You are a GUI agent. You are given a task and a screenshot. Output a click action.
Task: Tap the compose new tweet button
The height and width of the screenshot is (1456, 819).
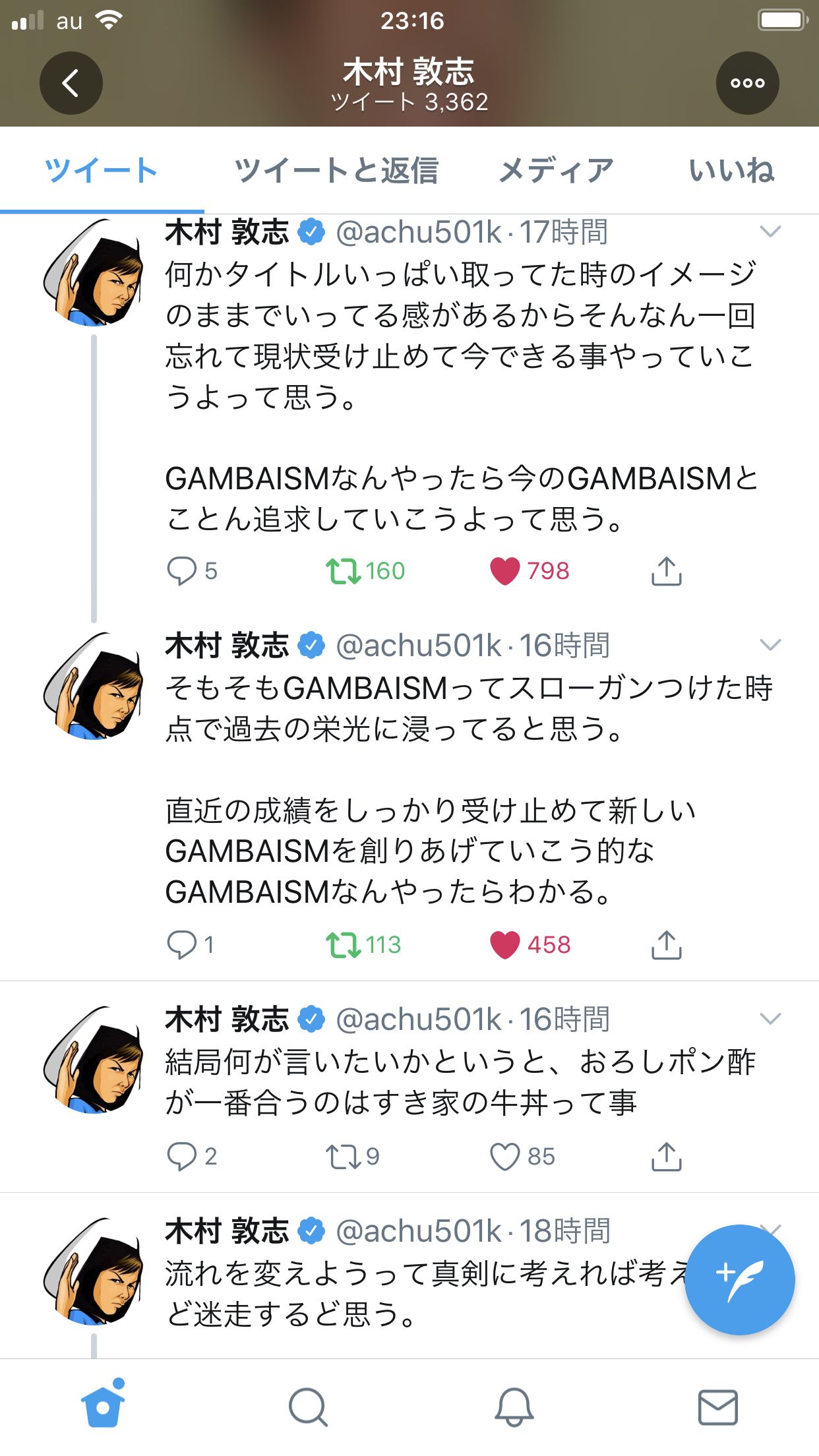[x=739, y=1279]
